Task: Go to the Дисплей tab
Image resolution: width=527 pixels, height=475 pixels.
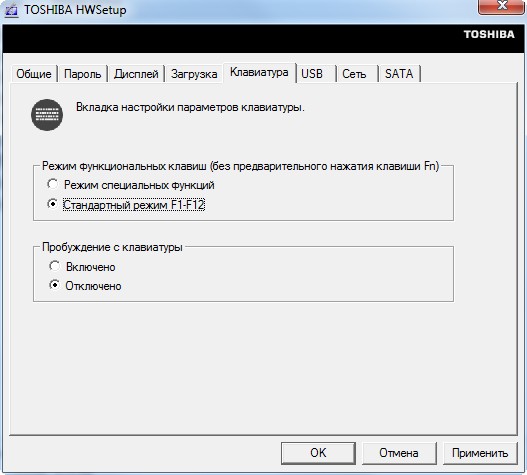Action: tap(136, 74)
